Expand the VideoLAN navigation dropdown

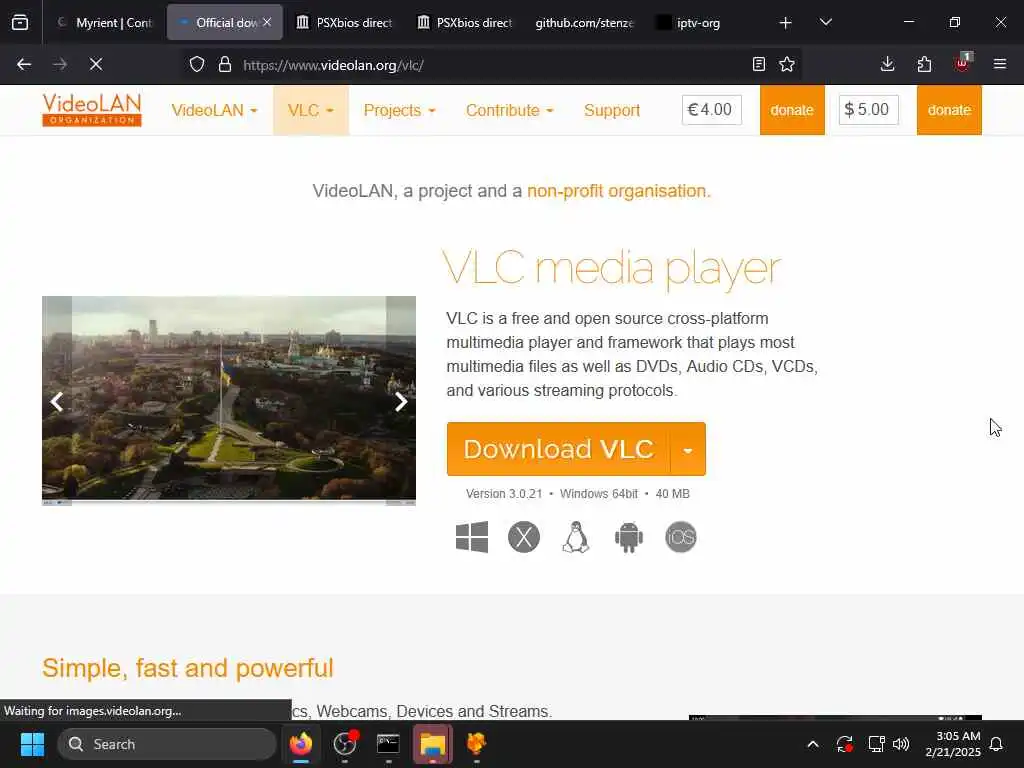(x=214, y=110)
